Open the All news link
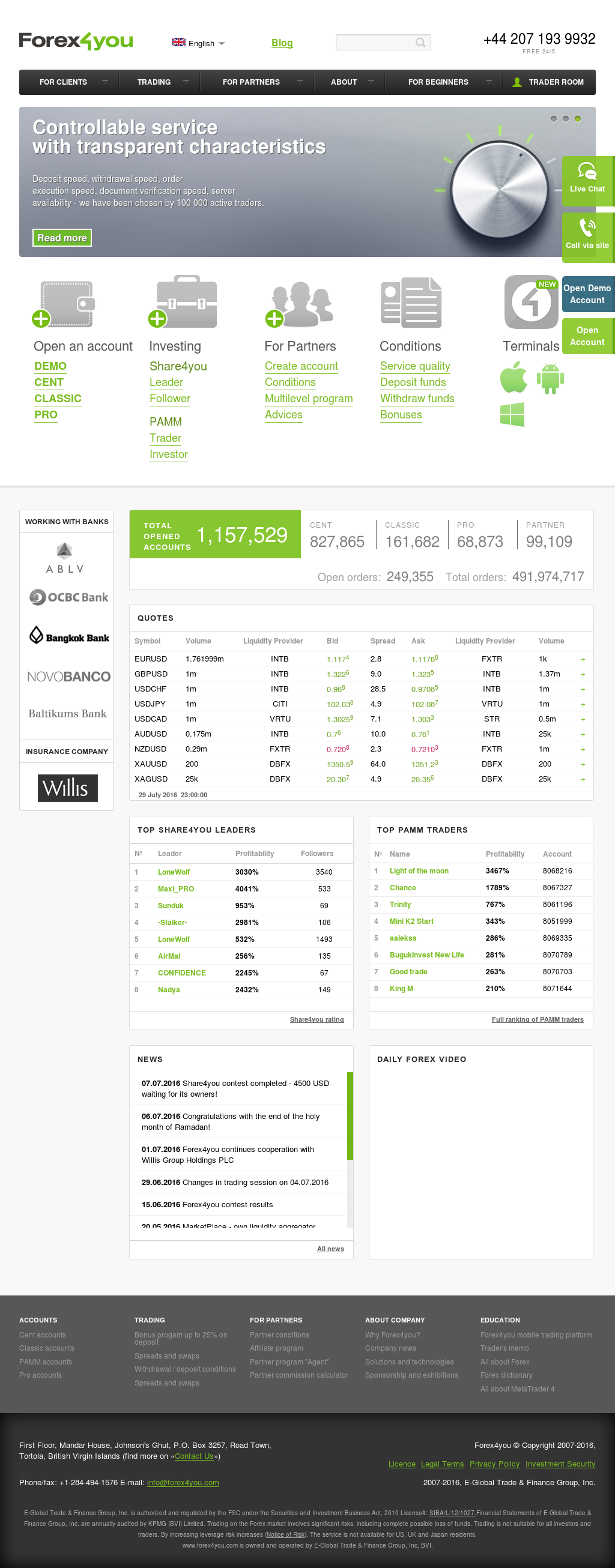This screenshot has height=1568, width=615. [331, 1249]
